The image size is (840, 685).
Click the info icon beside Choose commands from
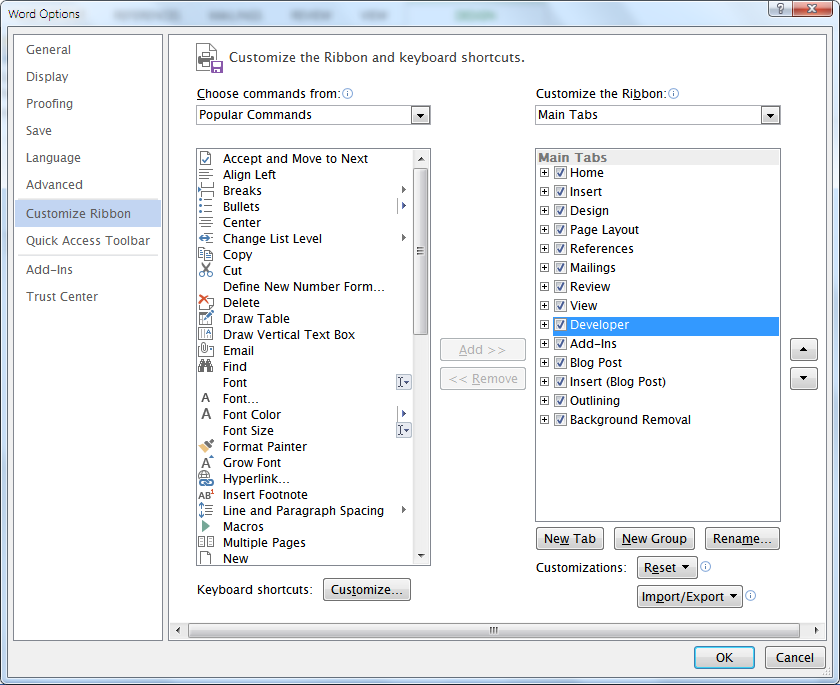pos(348,94)
